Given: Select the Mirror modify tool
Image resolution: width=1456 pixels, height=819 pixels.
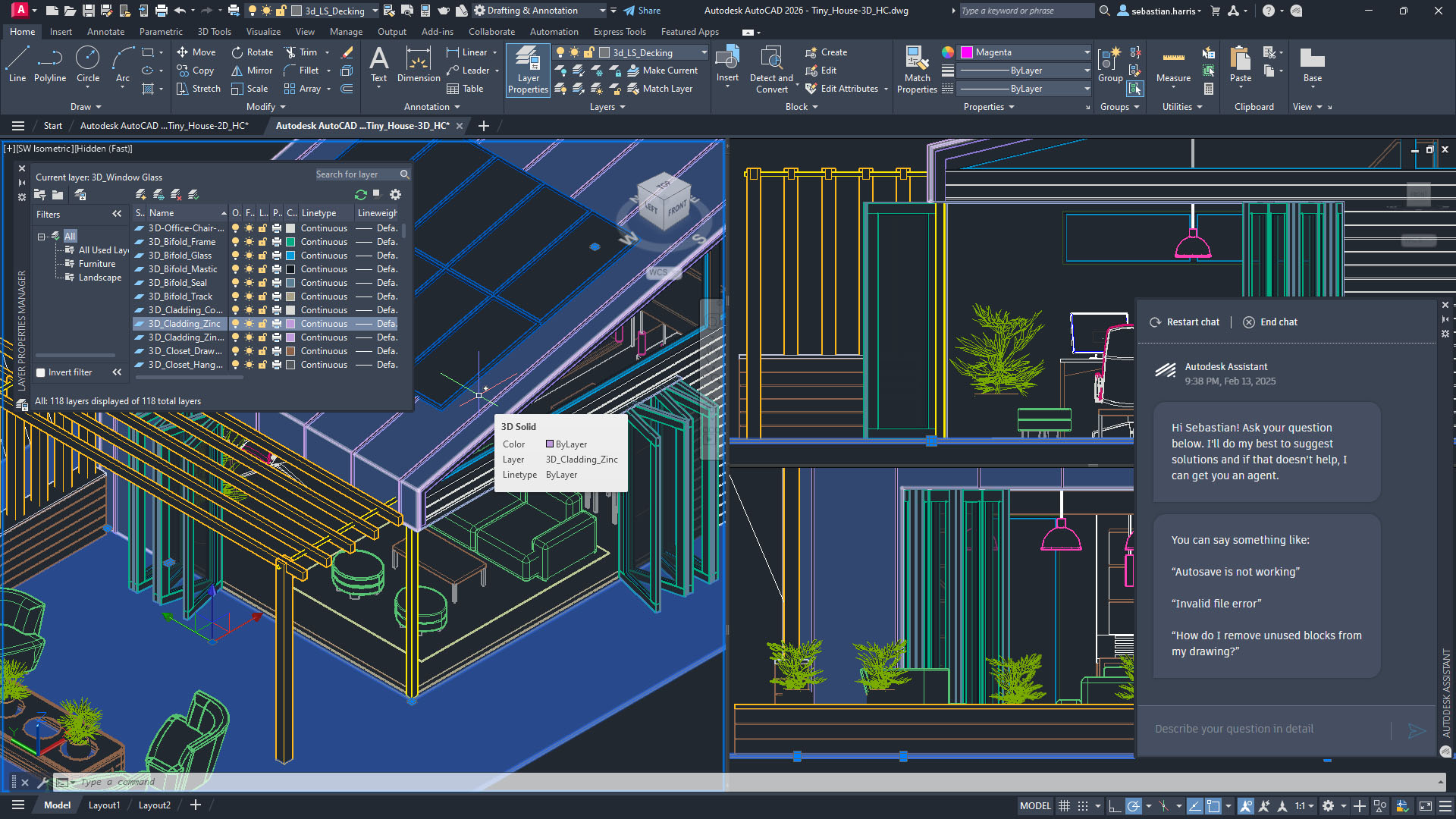Looking at the screenshot, I should click(251, 70).
